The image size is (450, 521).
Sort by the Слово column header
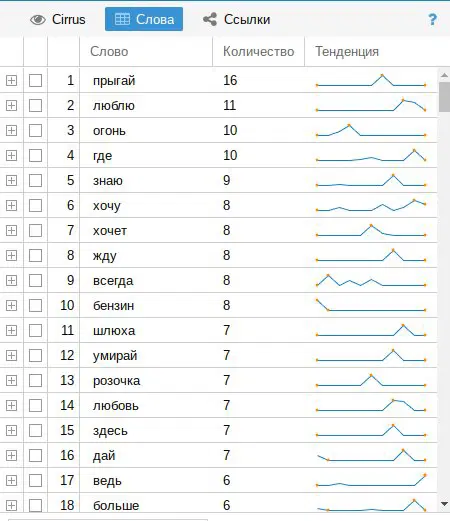[x=146, y=52]
